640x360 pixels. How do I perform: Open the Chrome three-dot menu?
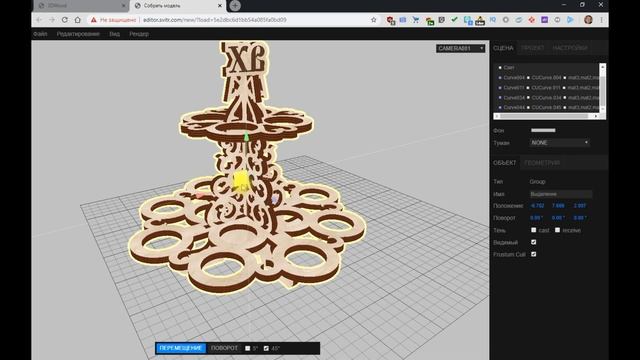coord(602,20)
